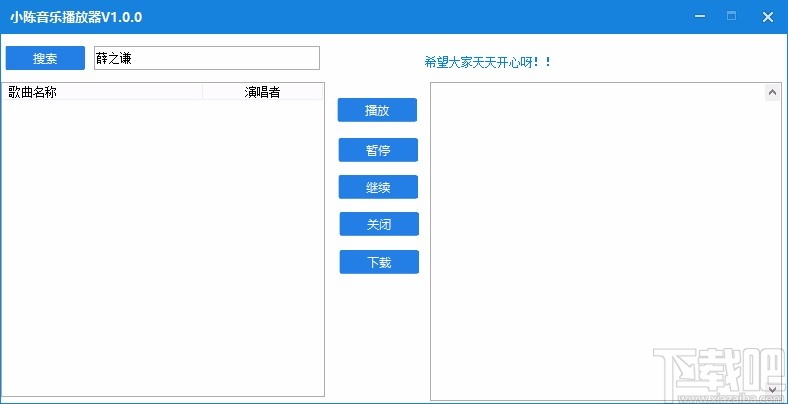Viewport: 788px width, 404px height.
Task: Maximize the music player window
Action: coord(732,16)
